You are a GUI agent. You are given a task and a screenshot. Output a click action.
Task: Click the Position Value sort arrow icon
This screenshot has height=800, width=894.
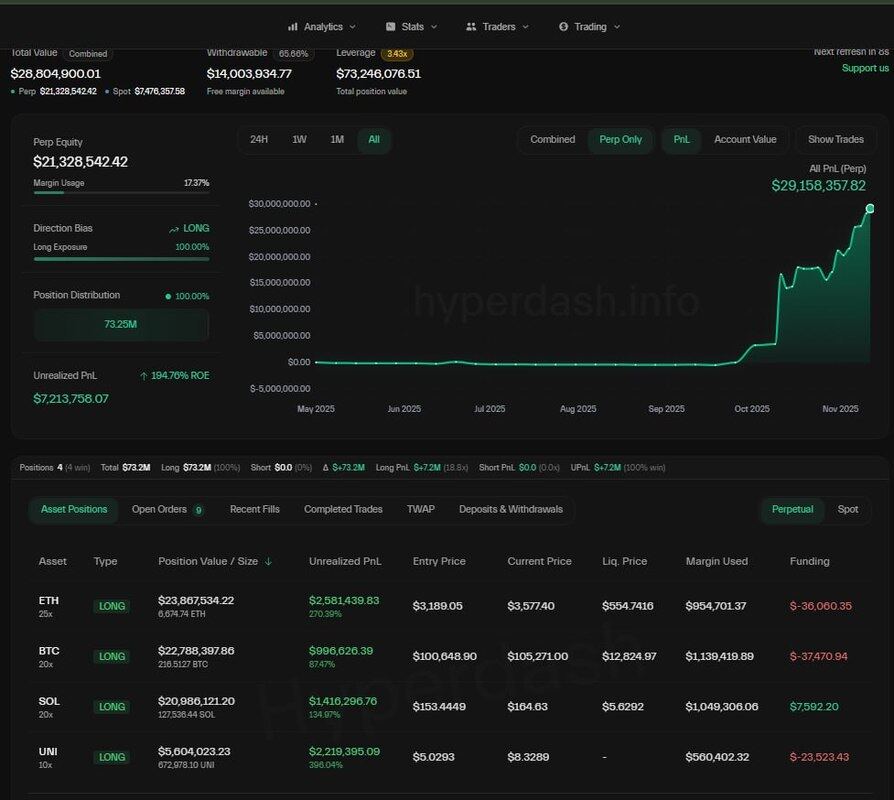268,562
